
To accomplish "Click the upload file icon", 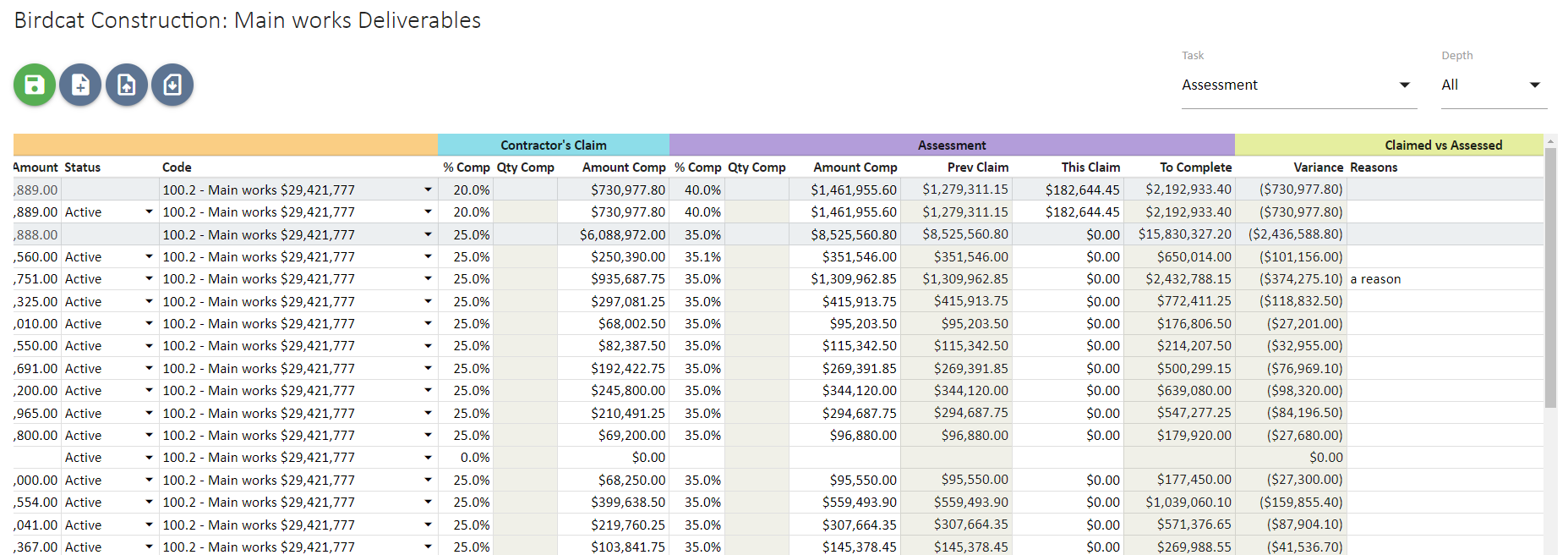I will 127,85.
